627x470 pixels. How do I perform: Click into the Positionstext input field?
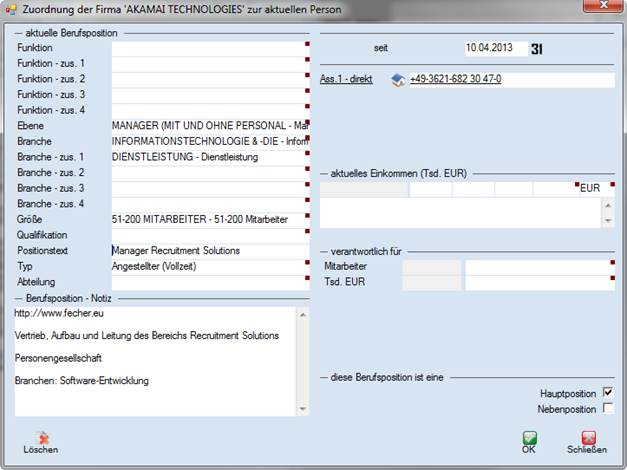210,250
